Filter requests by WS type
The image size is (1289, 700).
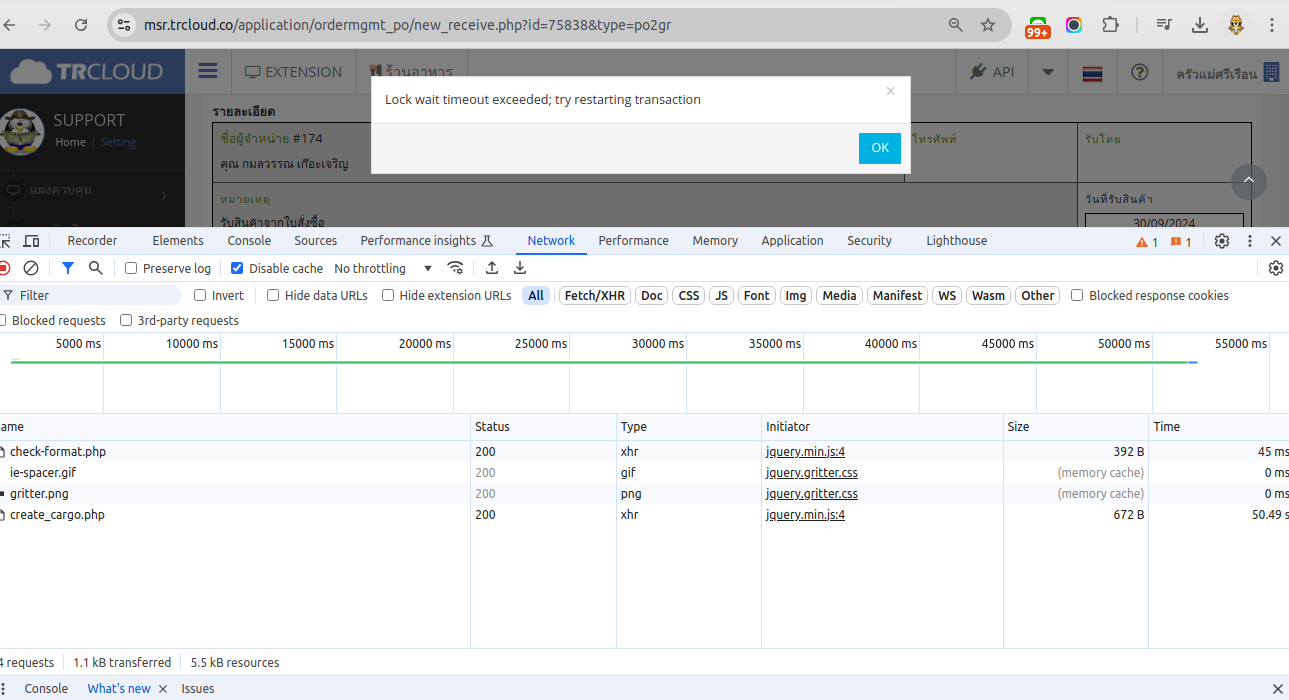946,295
